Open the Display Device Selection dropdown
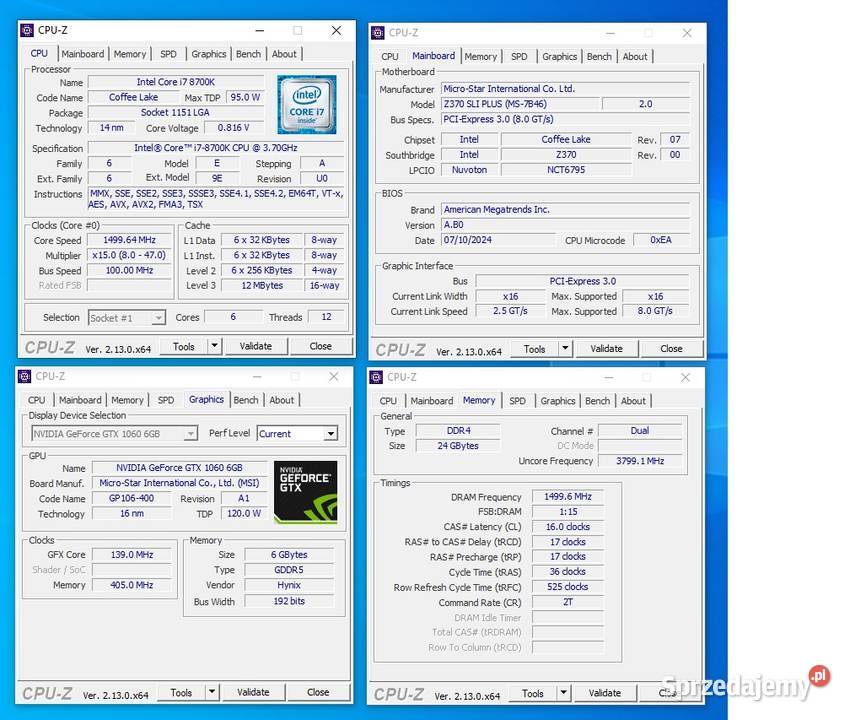 [x=191, y=433]
